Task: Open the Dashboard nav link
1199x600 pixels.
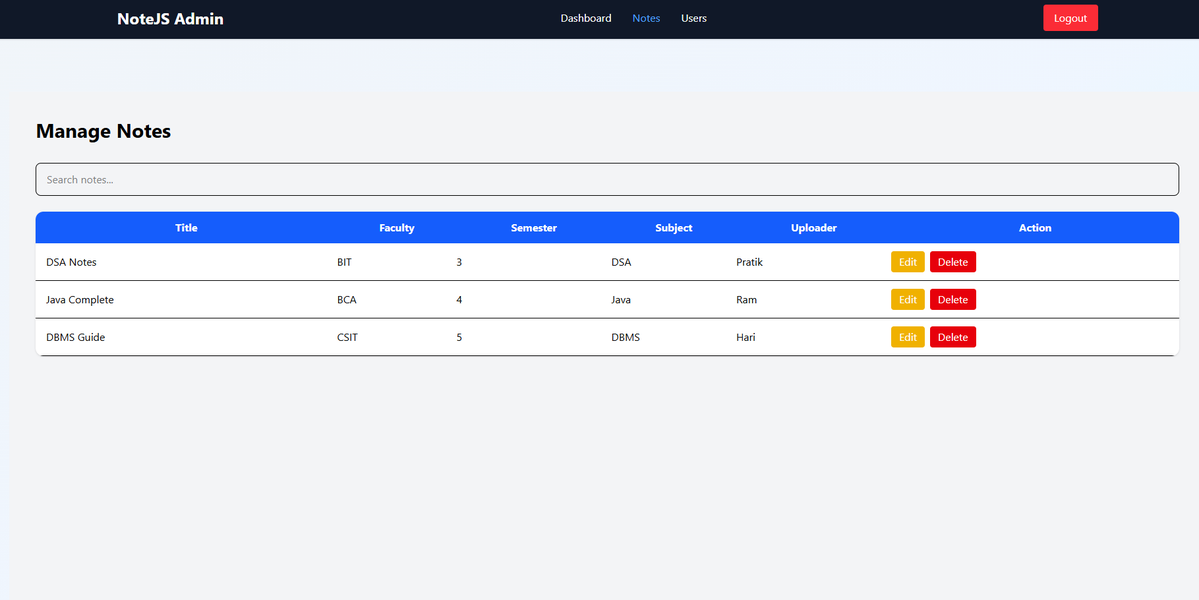Action: tap(586, 18)
